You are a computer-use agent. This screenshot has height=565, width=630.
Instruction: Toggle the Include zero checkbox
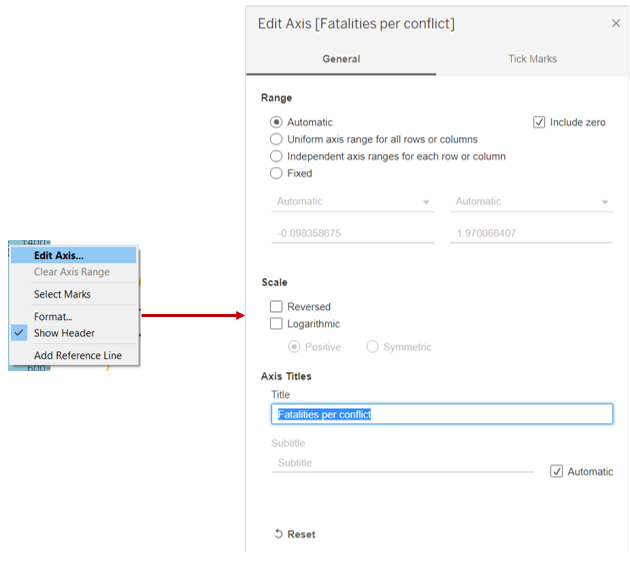coord(540,122)
